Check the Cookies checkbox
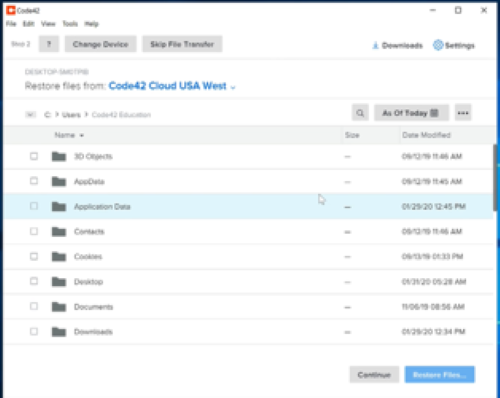Viewport: 500px width, 398px height. (34, 256)
